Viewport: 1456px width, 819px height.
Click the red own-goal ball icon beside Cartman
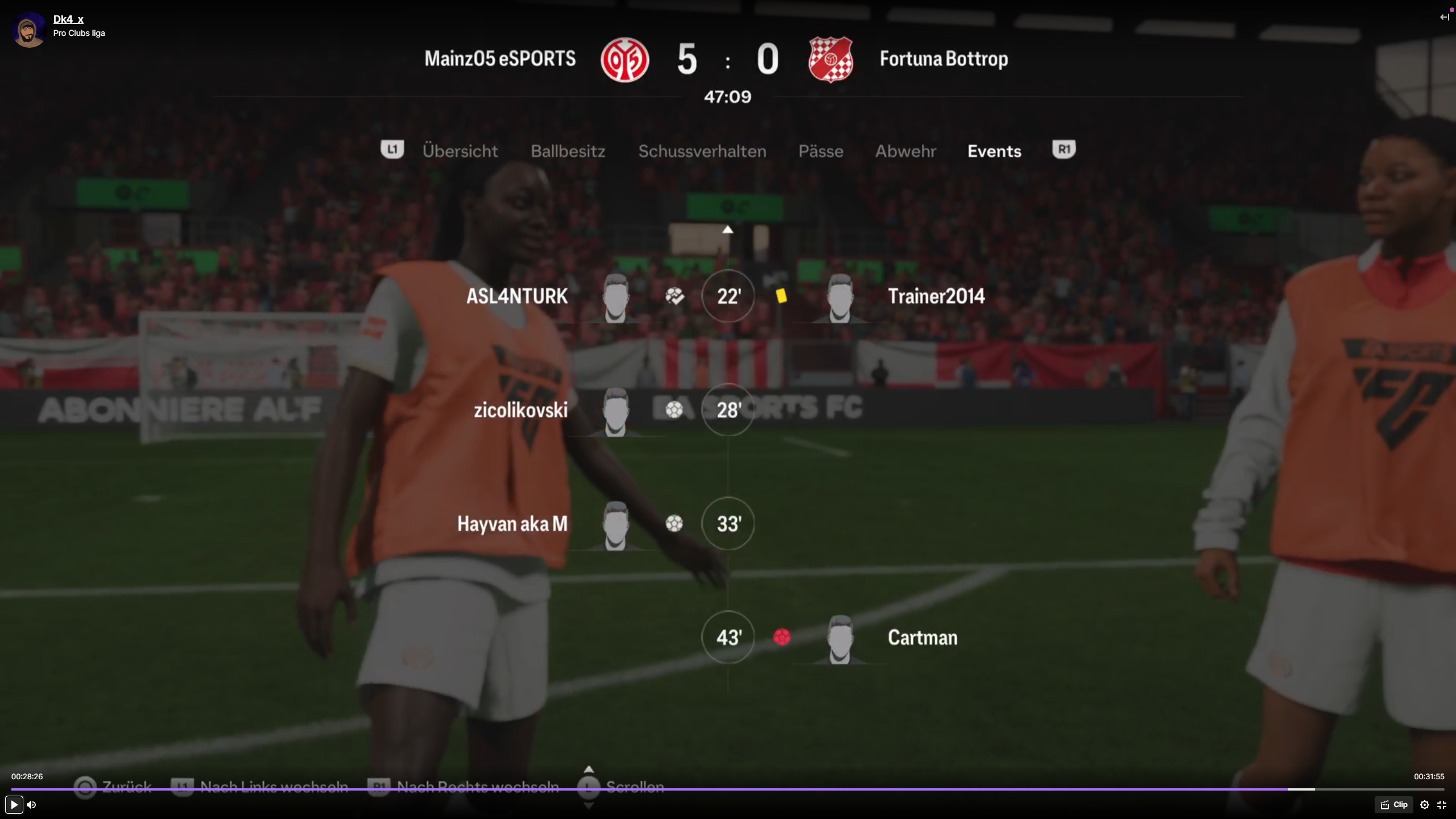click(x=782, y=637)
